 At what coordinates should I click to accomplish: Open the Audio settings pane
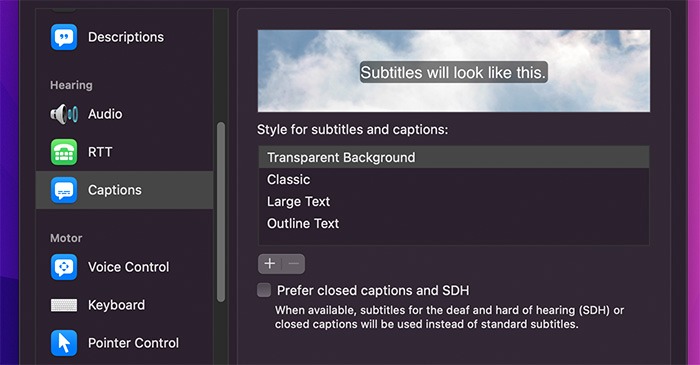(125, 114)
